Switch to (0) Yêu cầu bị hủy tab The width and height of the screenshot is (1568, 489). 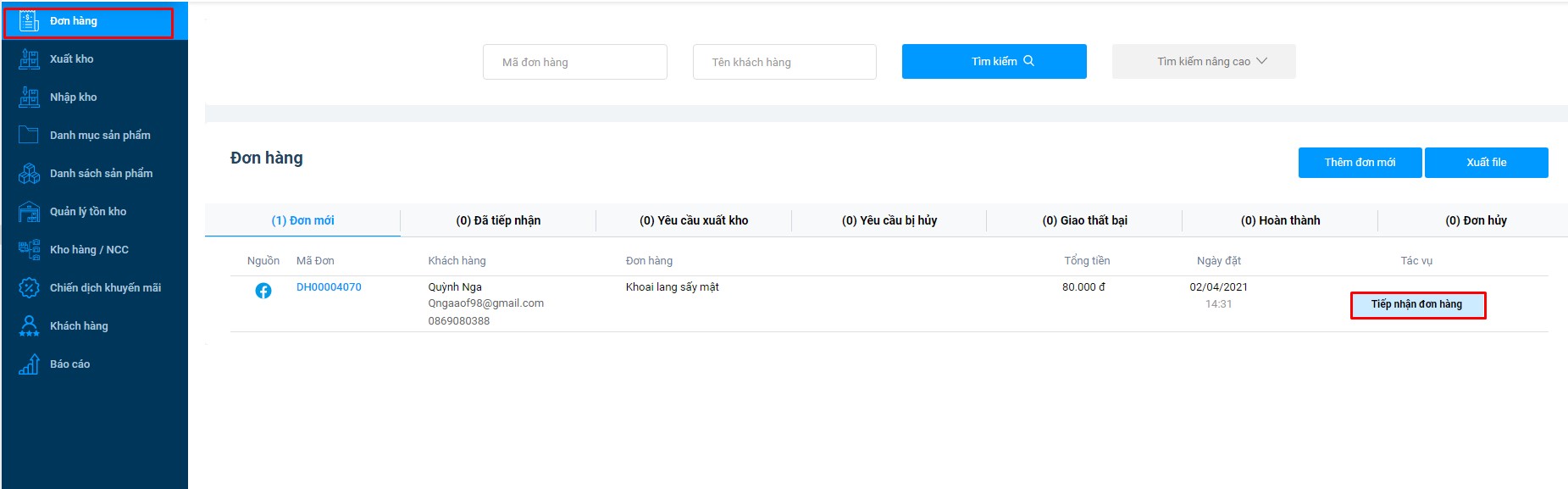click(x=889, y=220)
